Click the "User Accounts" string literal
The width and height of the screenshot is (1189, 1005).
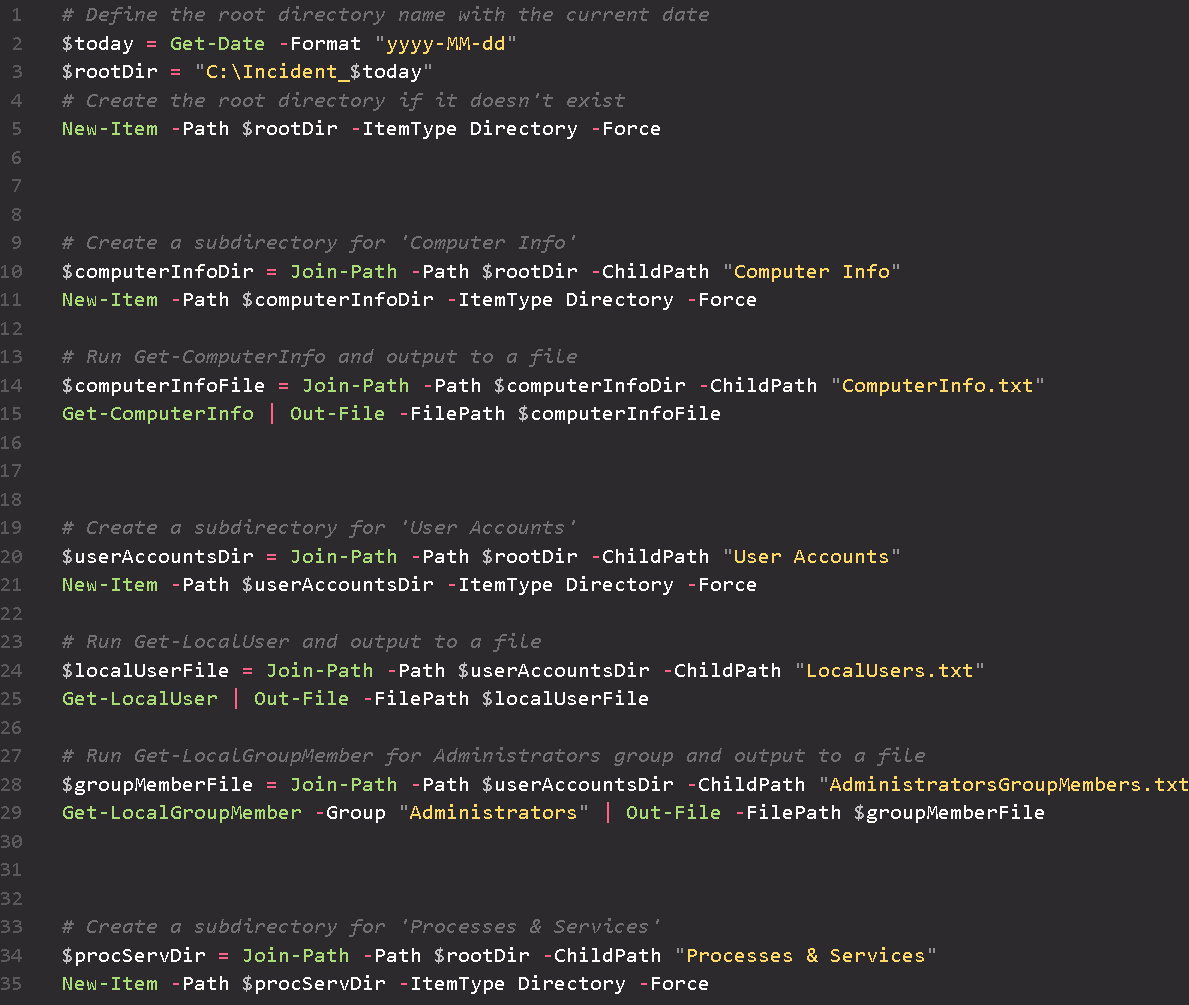[811, 557]
